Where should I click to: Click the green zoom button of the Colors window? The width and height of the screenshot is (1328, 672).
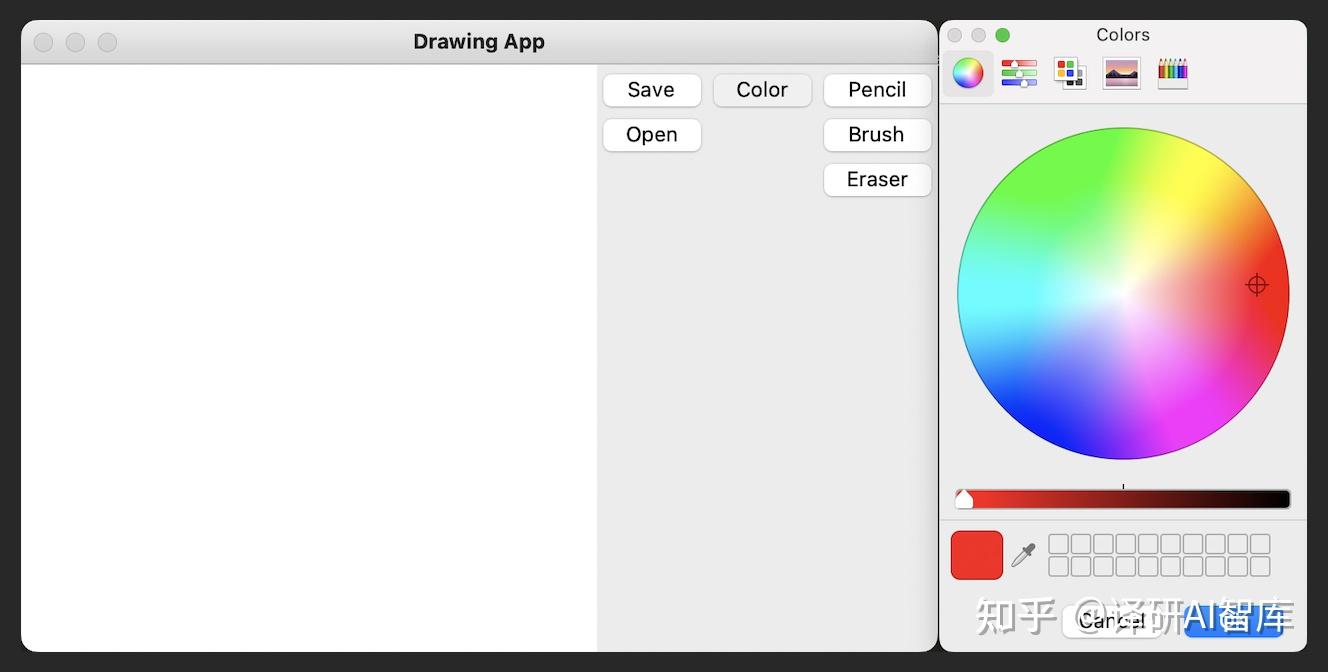(x=1003, y=35)
